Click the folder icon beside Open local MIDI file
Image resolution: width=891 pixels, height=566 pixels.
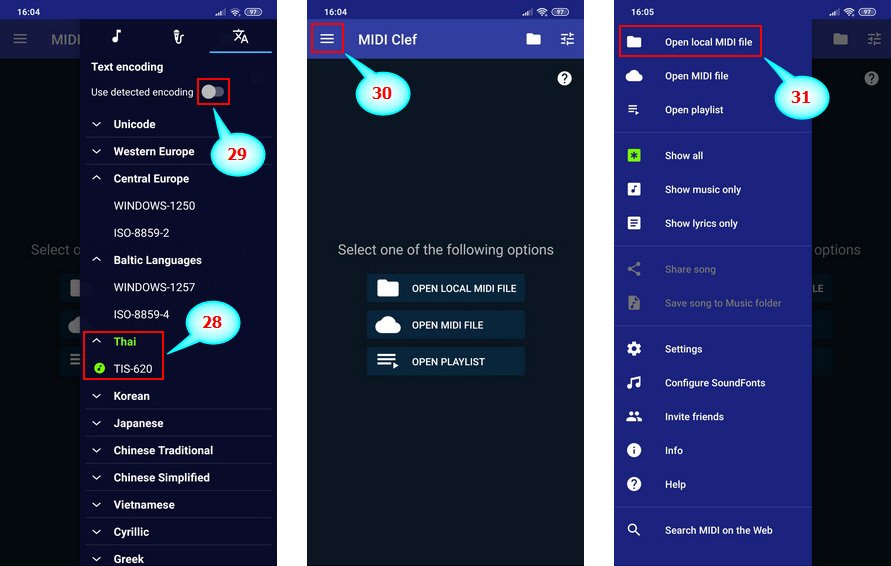634,41
